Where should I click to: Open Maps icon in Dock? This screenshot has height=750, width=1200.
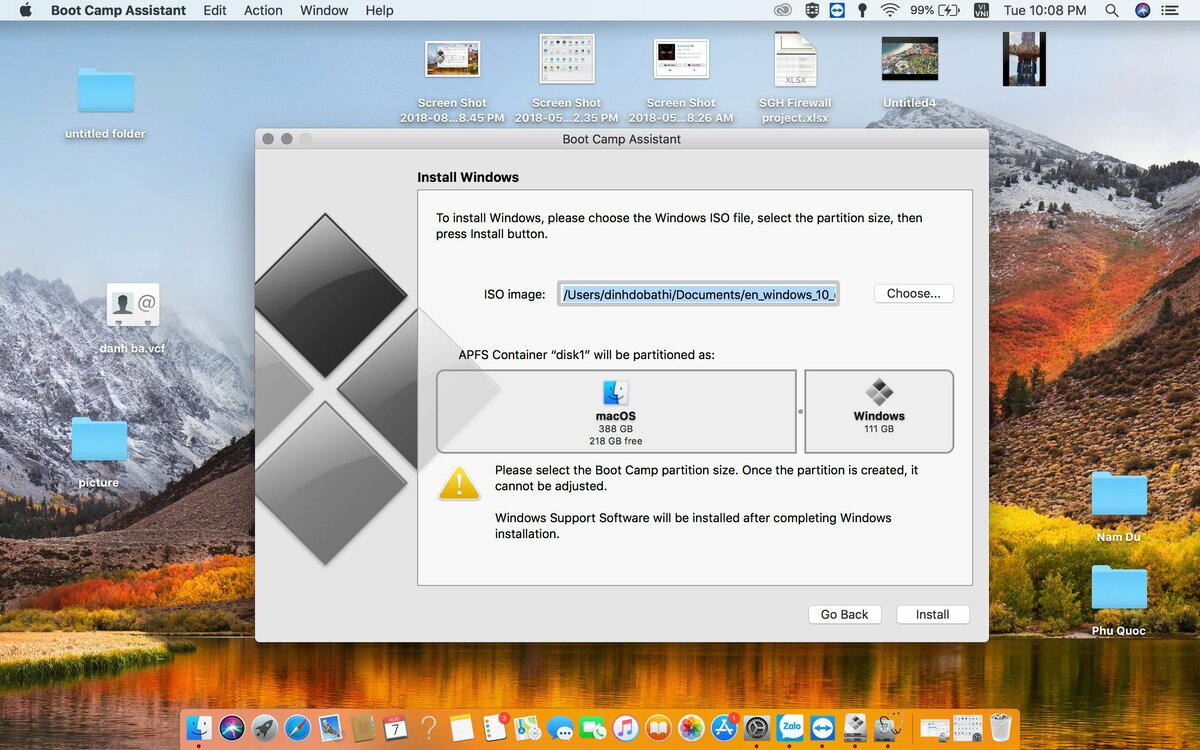(527, 727)
